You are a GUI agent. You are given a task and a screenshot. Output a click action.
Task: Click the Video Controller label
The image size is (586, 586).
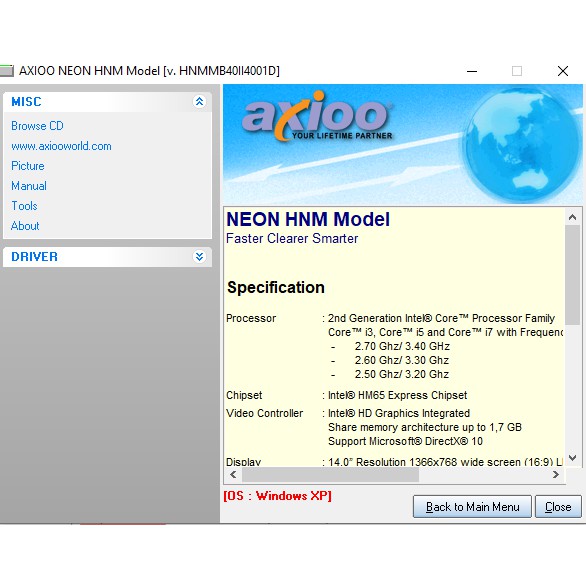point(265,413)
